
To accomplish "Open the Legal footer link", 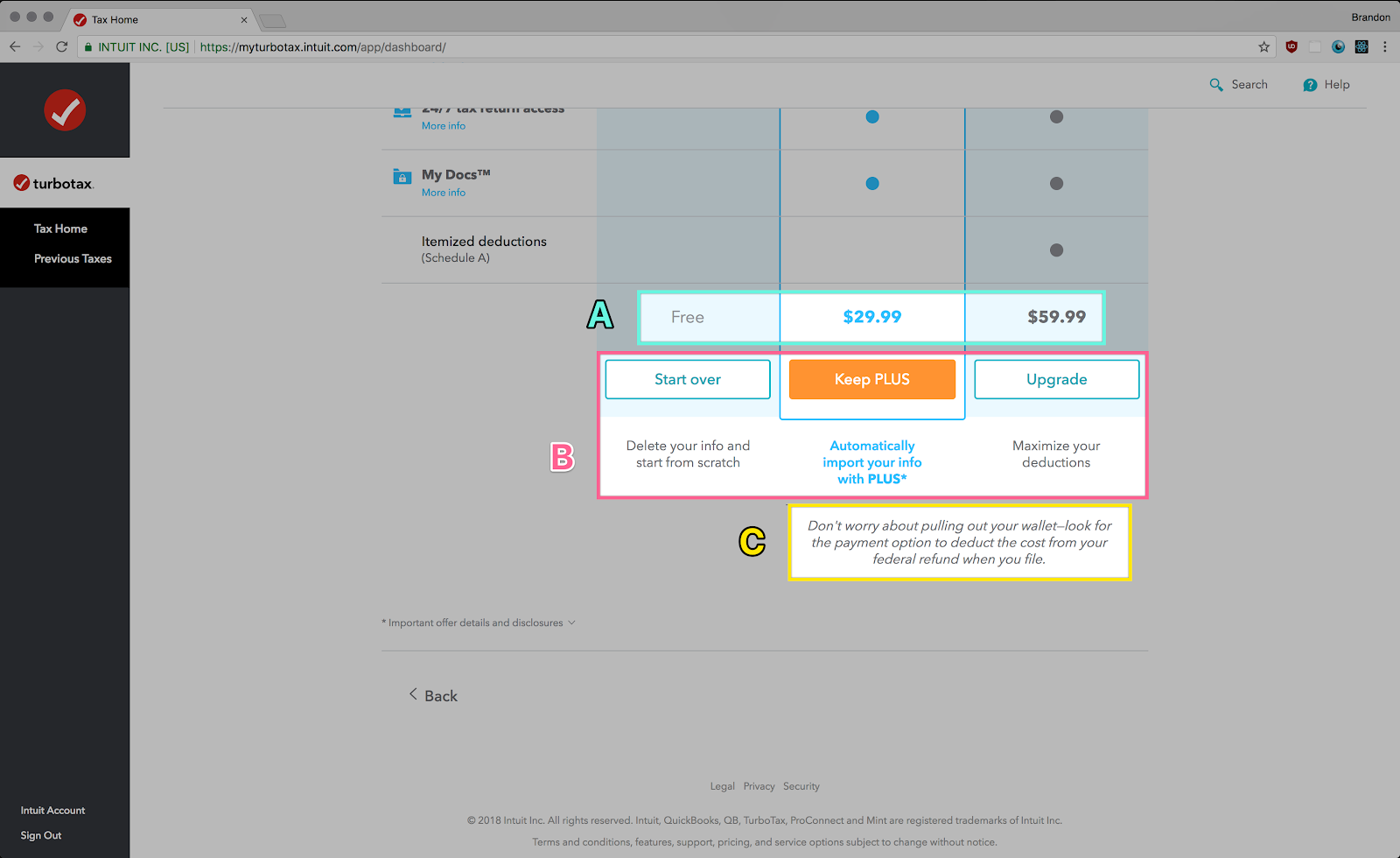I will coord(723,786).
